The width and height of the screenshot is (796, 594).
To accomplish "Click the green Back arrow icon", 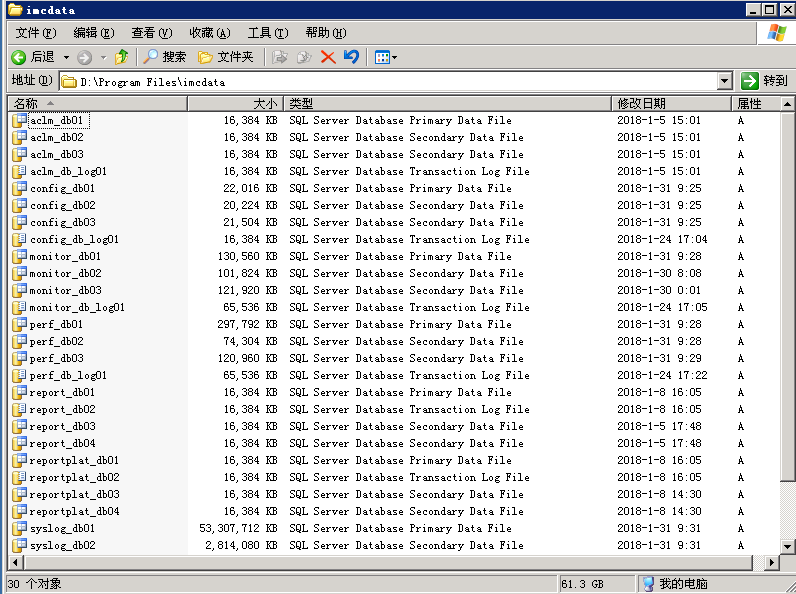I will [19, 57].
